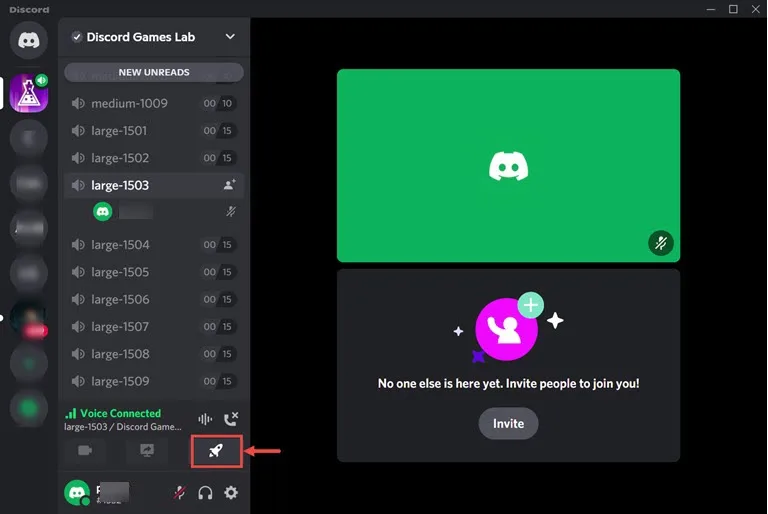
Task: Join the large-1502 voice channel
Action: 154,158
